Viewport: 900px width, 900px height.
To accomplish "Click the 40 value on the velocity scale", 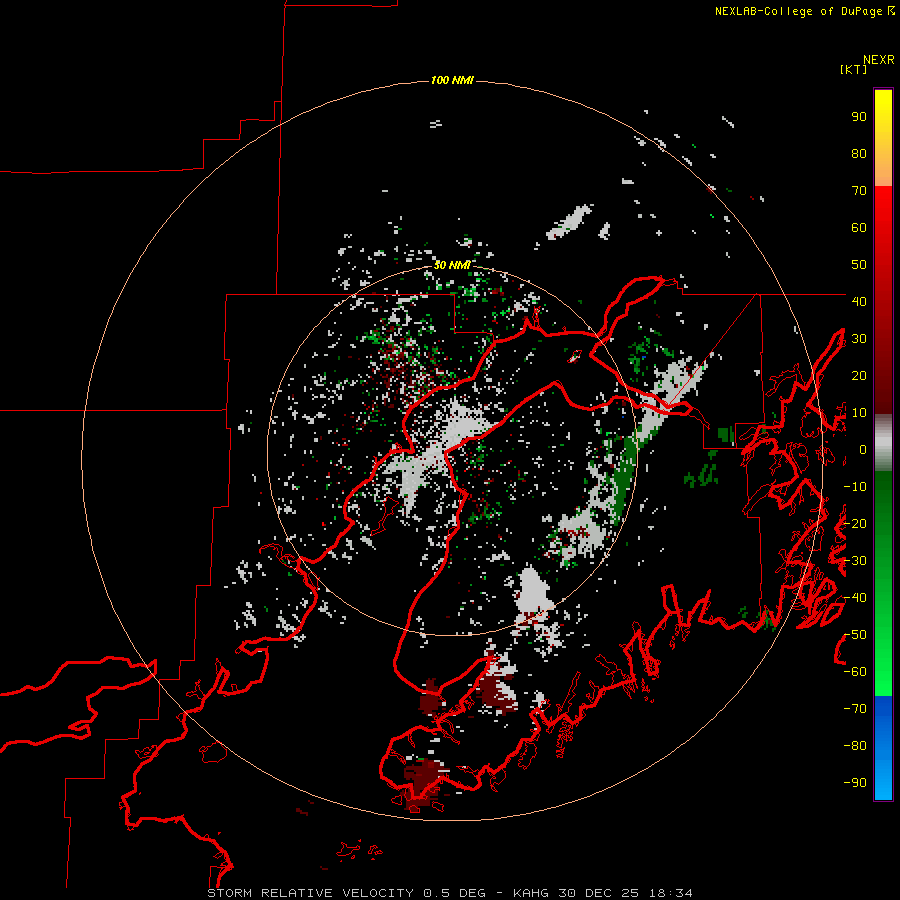I will tap(859, 301).
